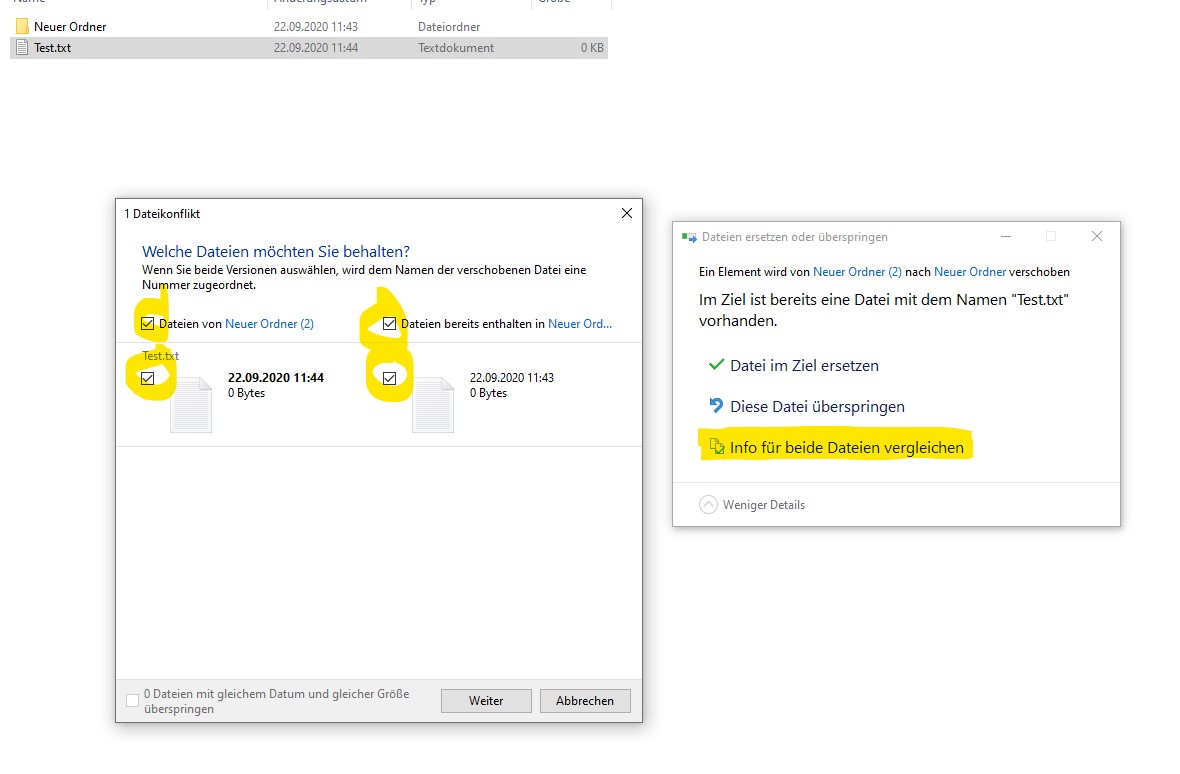Select 'Info für beide Dateien vergleichen'
The height and width of the screenshot is (774, 1180).
click(x=845, y=447)
